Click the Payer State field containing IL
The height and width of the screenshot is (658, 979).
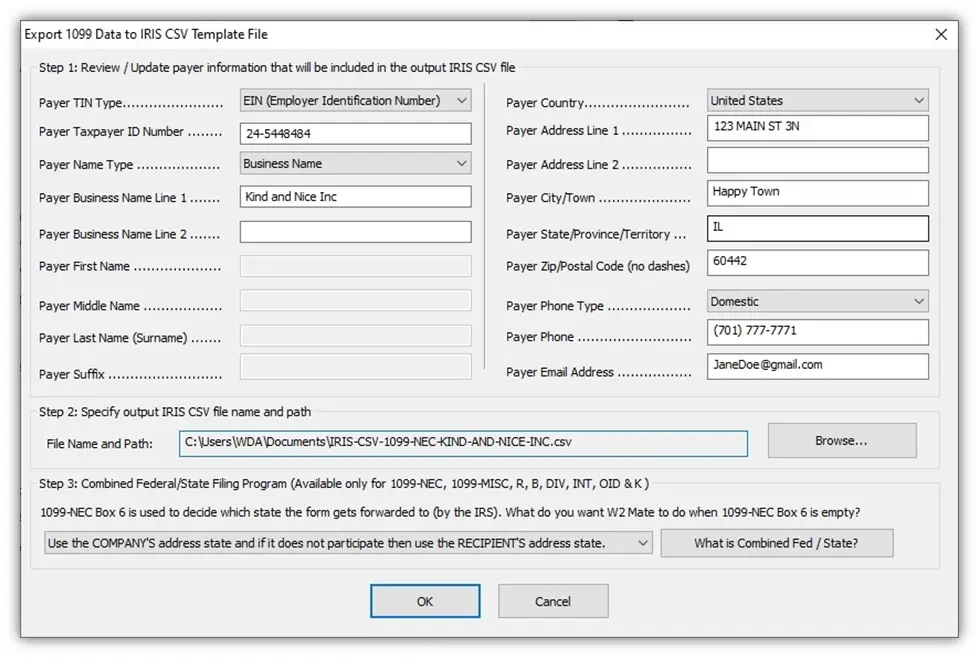tap(818, 228)
